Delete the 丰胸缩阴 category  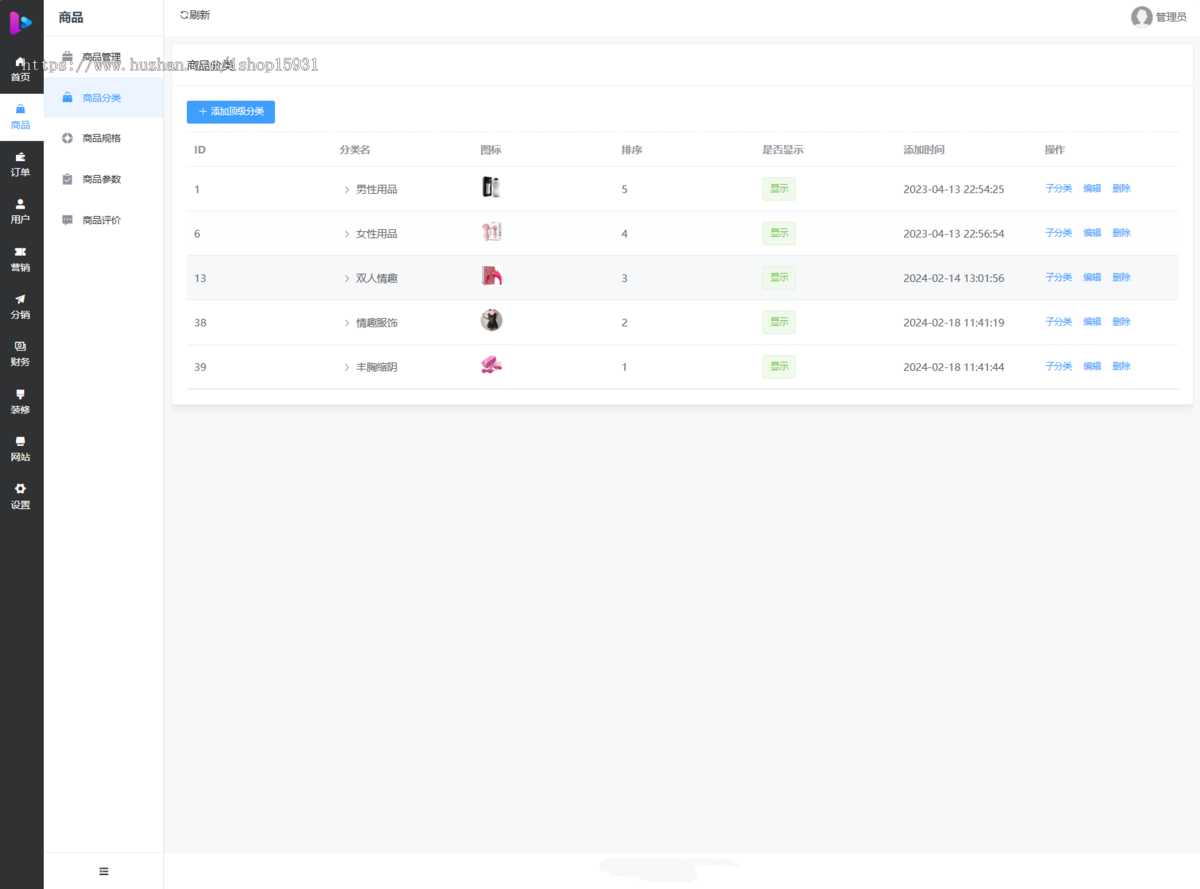coord(1121,366)
